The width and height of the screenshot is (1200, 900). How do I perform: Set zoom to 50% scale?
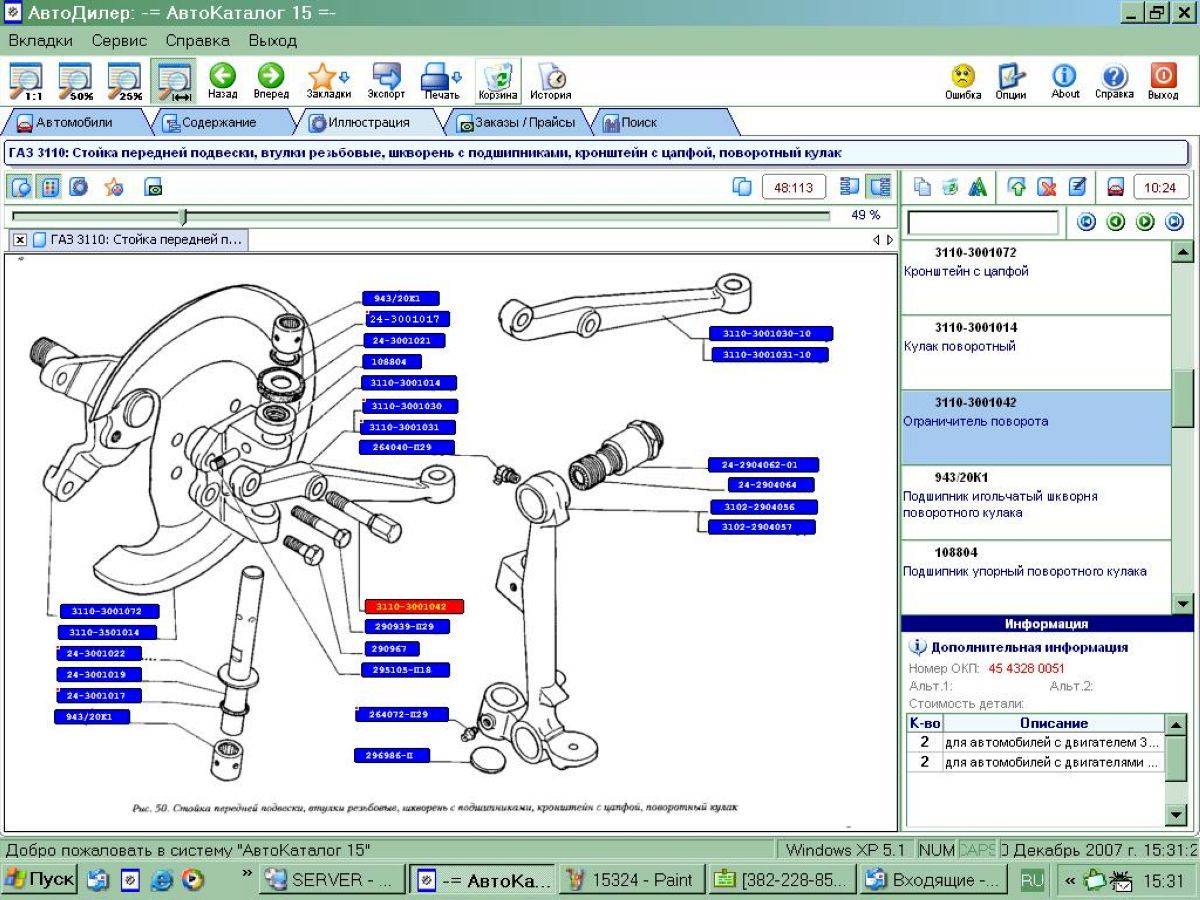pyautogui.click(x=75, y=81)
